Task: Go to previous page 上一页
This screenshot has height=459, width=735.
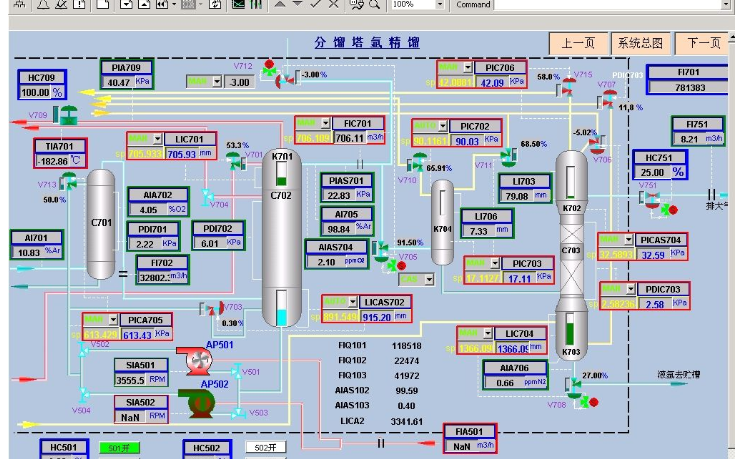Action: coord(578,44)
